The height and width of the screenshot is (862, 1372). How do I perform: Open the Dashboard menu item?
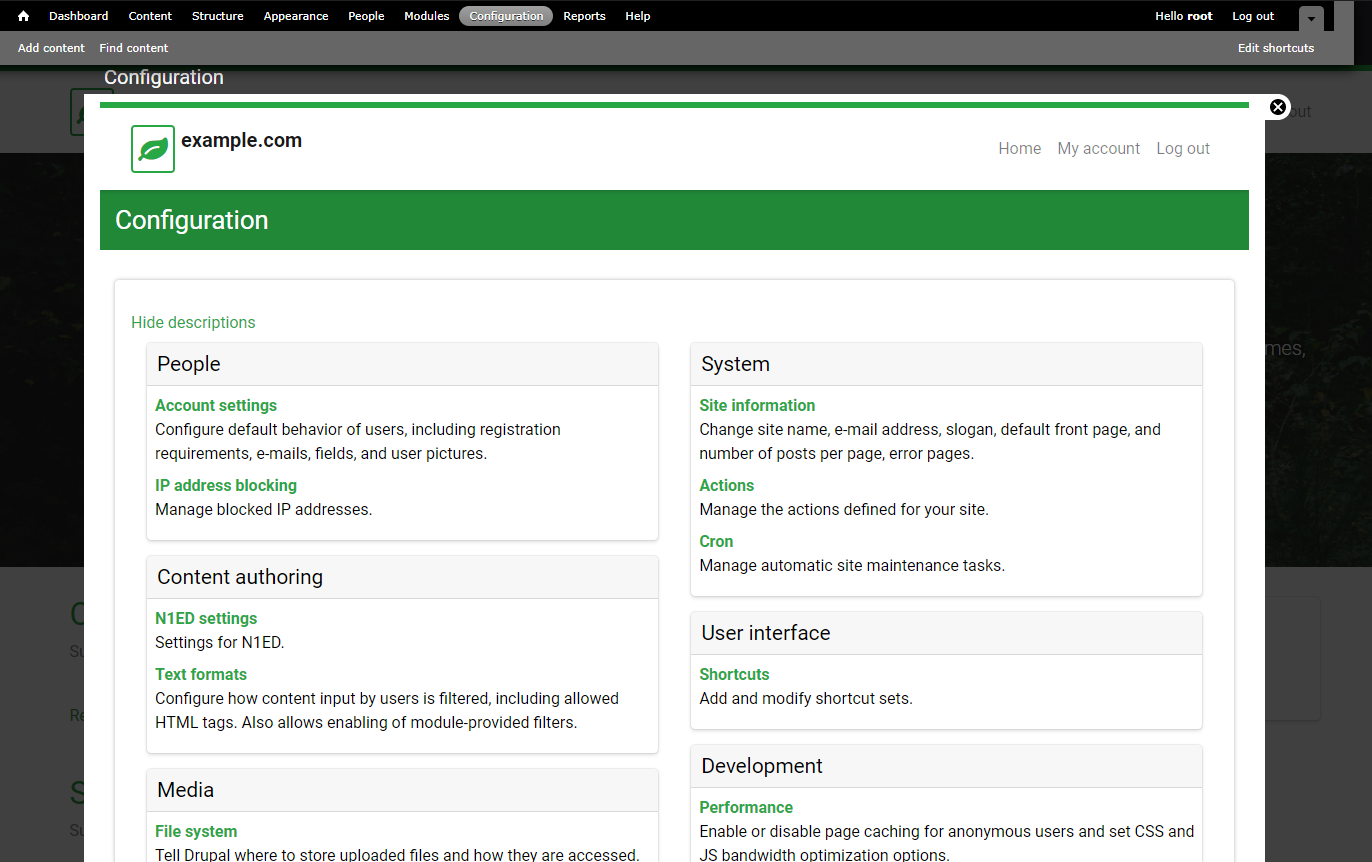[x=79, y=16]
